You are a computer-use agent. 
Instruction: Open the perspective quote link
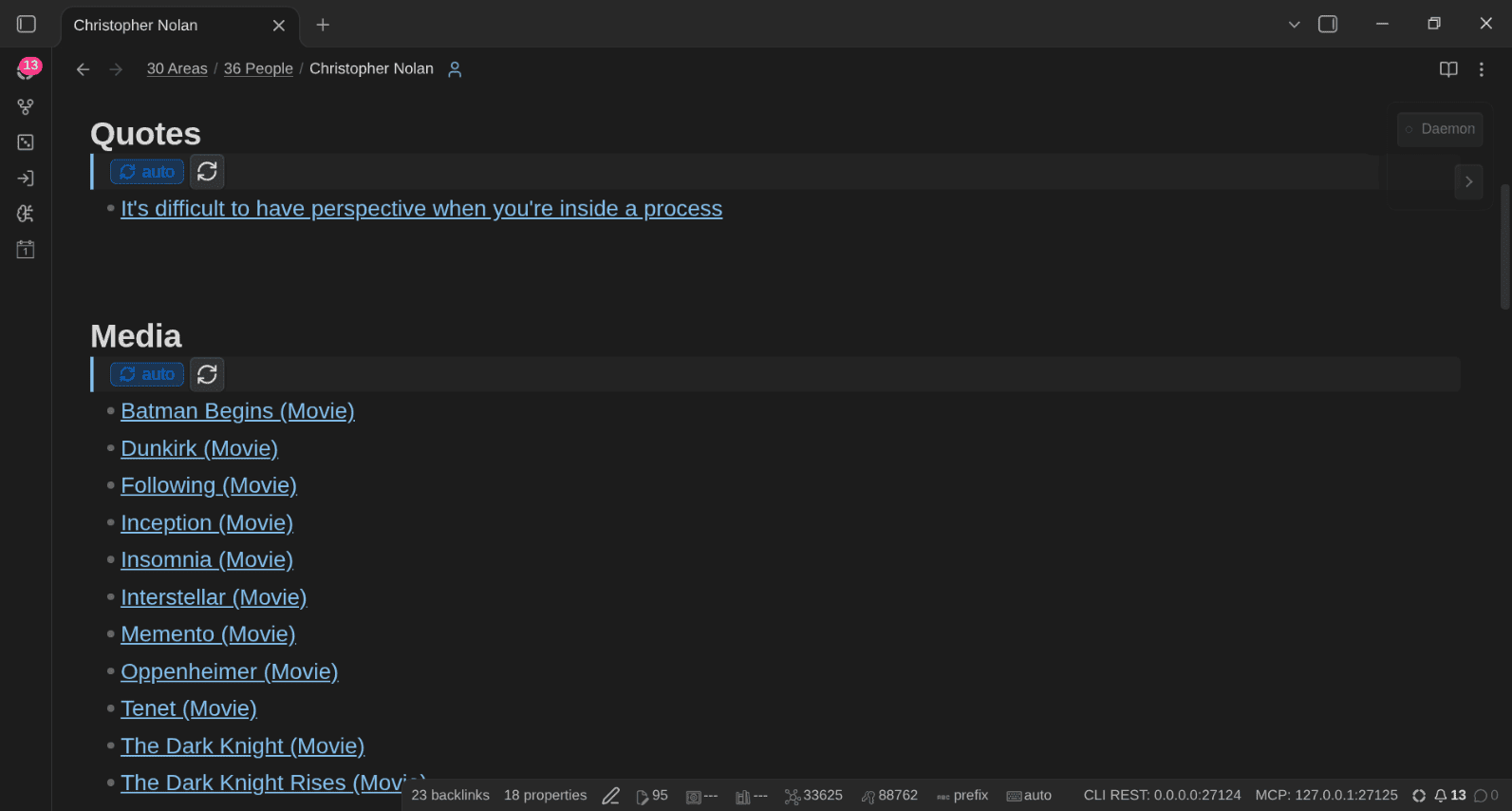[421, 209]
